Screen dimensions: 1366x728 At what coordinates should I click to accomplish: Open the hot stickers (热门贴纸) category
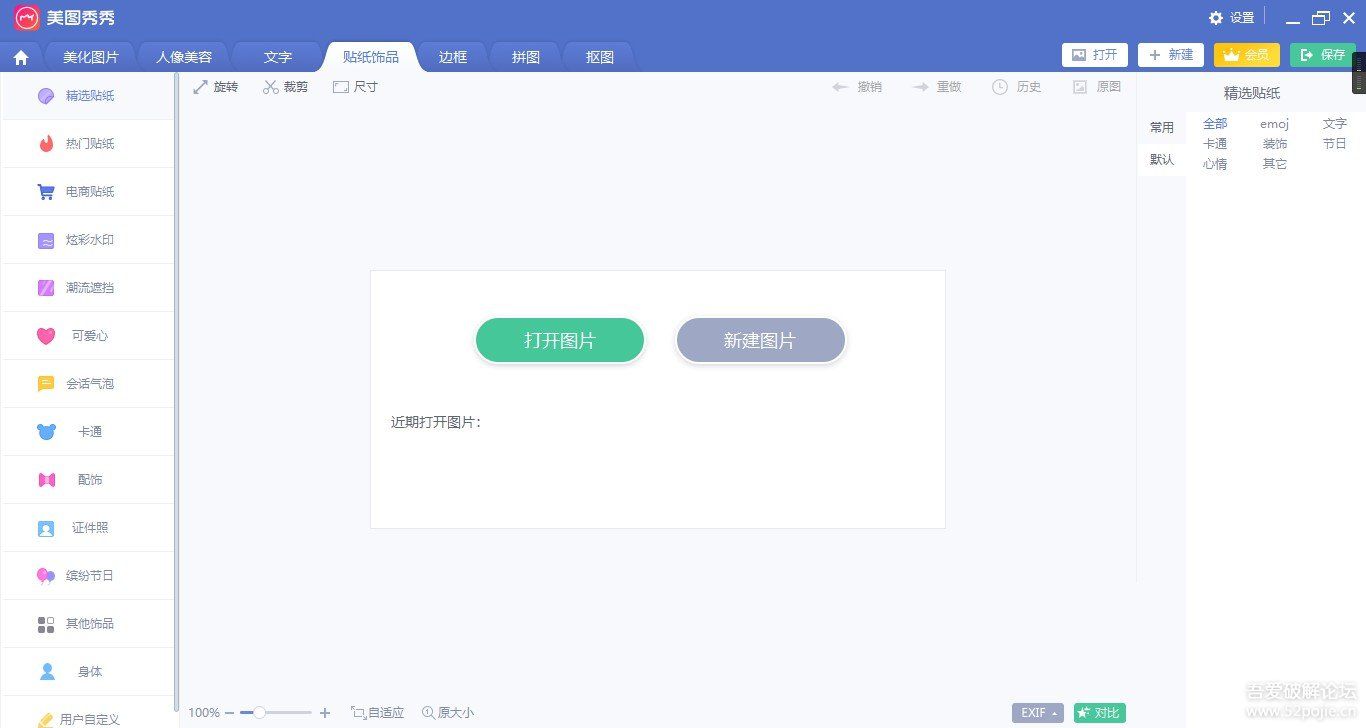[88, 144]
